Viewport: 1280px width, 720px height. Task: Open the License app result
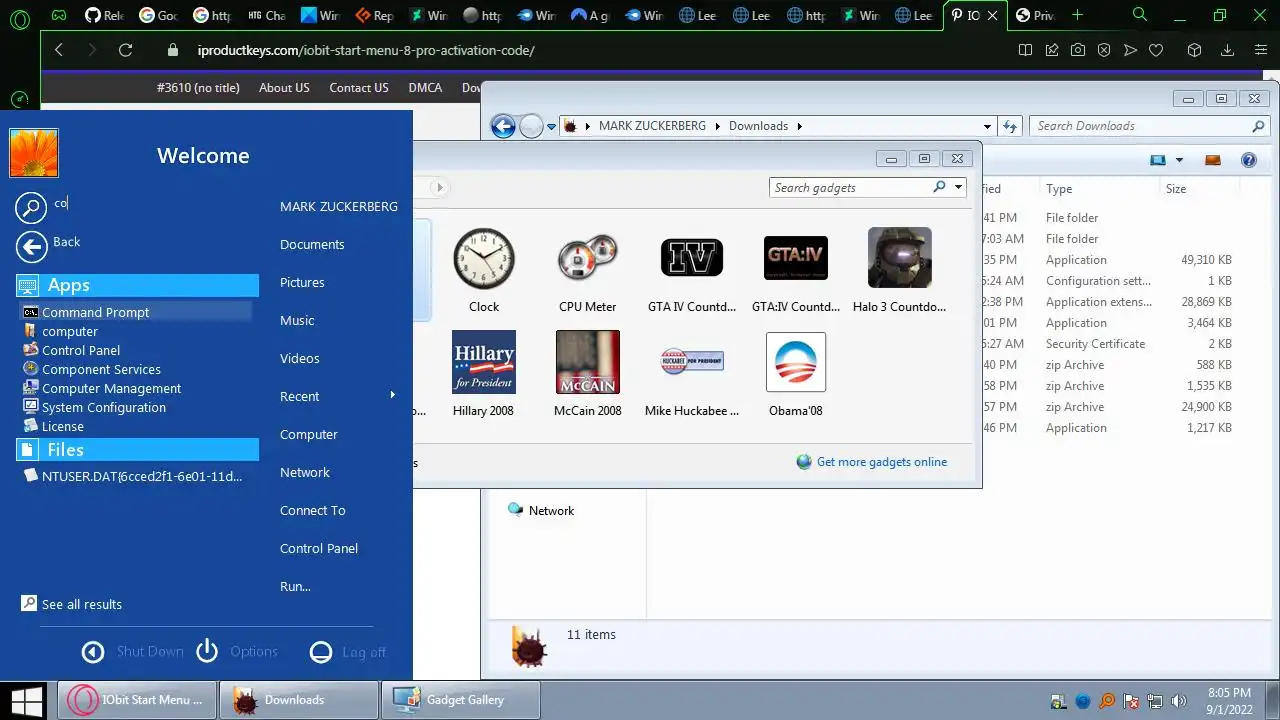click(63, 426)
